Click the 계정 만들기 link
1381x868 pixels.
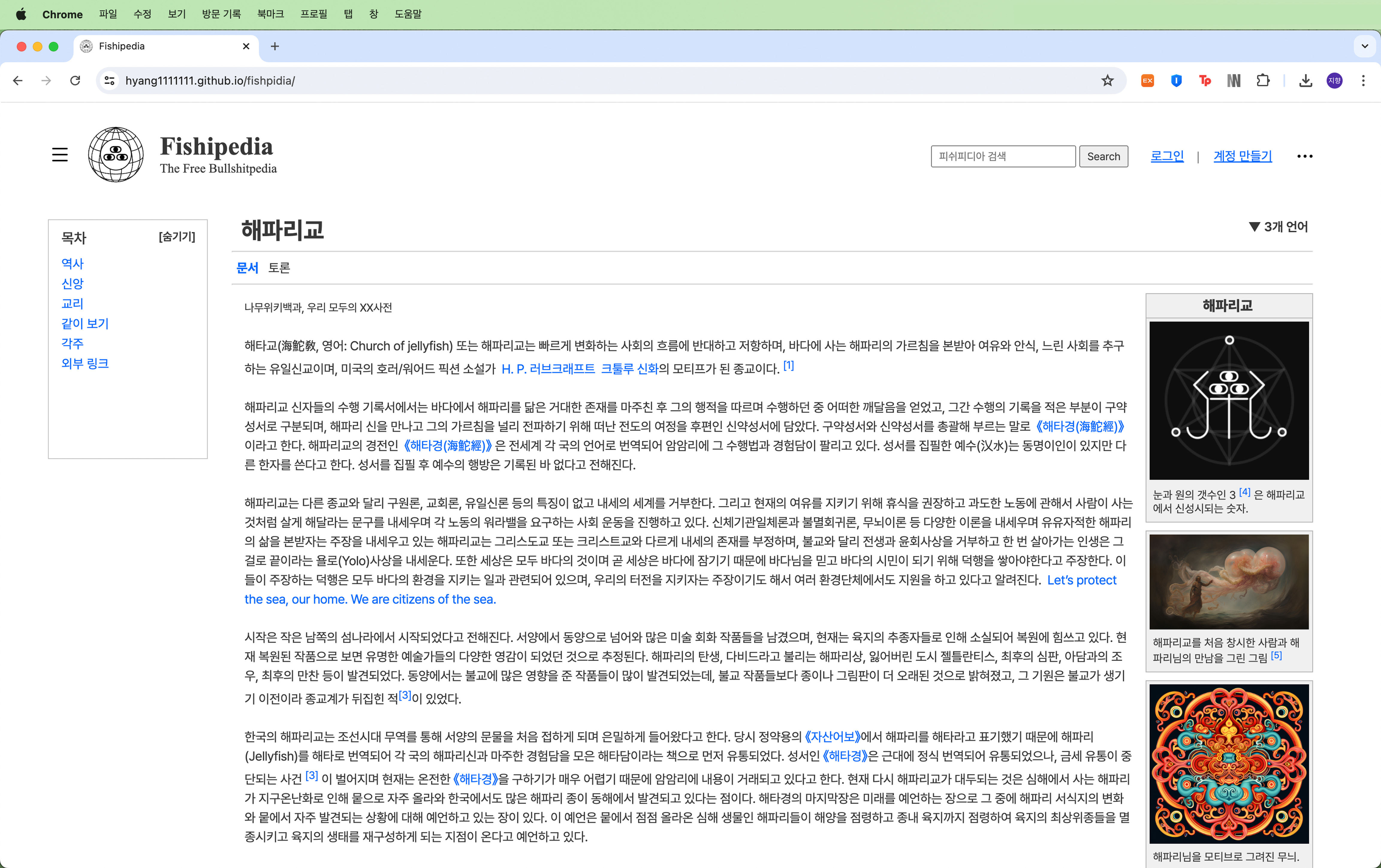(x=1243, y=156)
